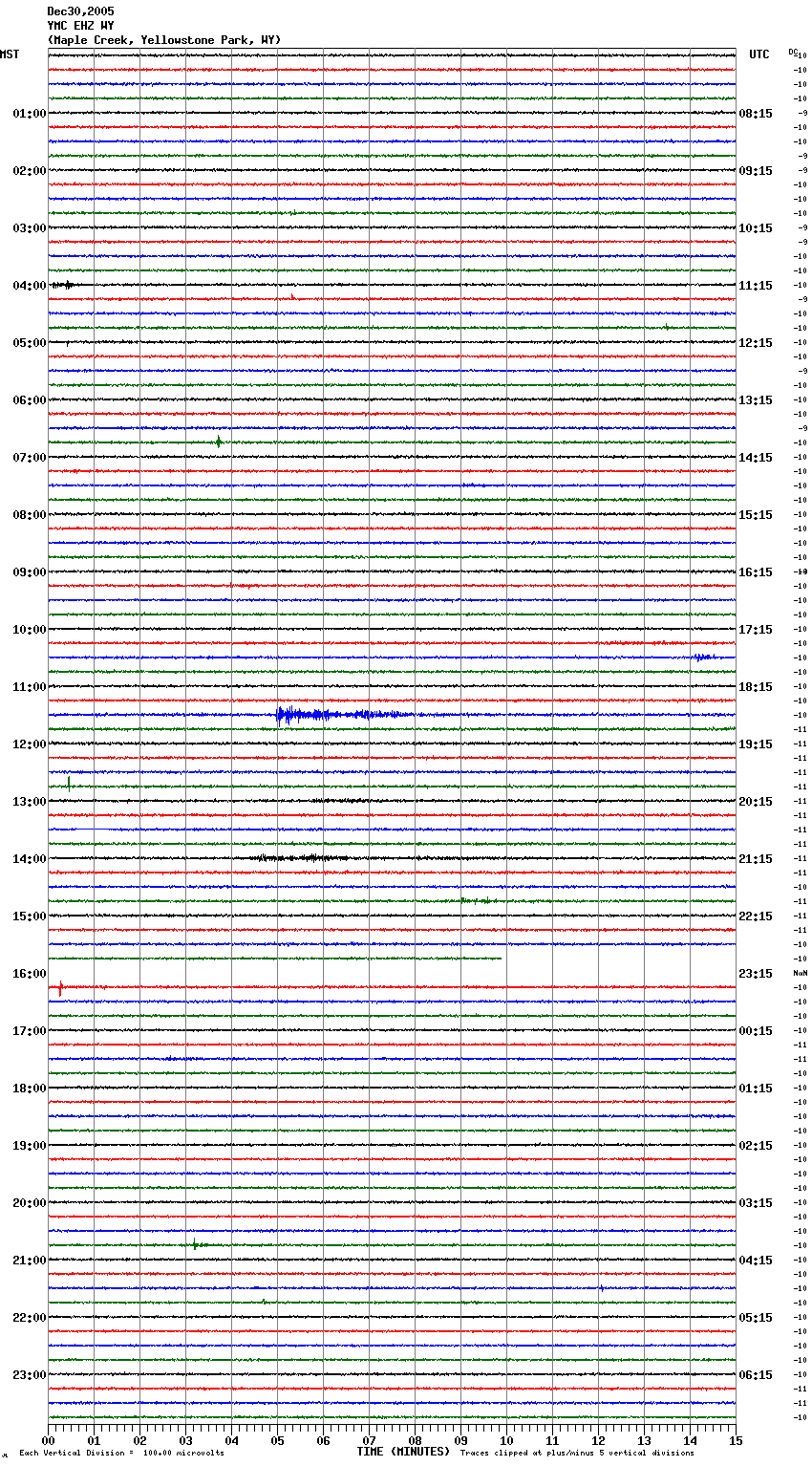Click the 'TIME (MINUTES)' axis title
Image resolution: width=812 pixels, height=1466 pixels.
pyautogui.click(x=403, y=1452)
